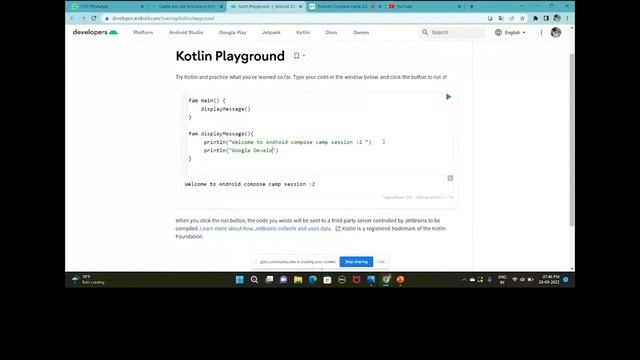The height and width of the screenshot is (360, 640).
Task: Open the Windows Start button
Action: pyautogui.click(x=240, y=280)
